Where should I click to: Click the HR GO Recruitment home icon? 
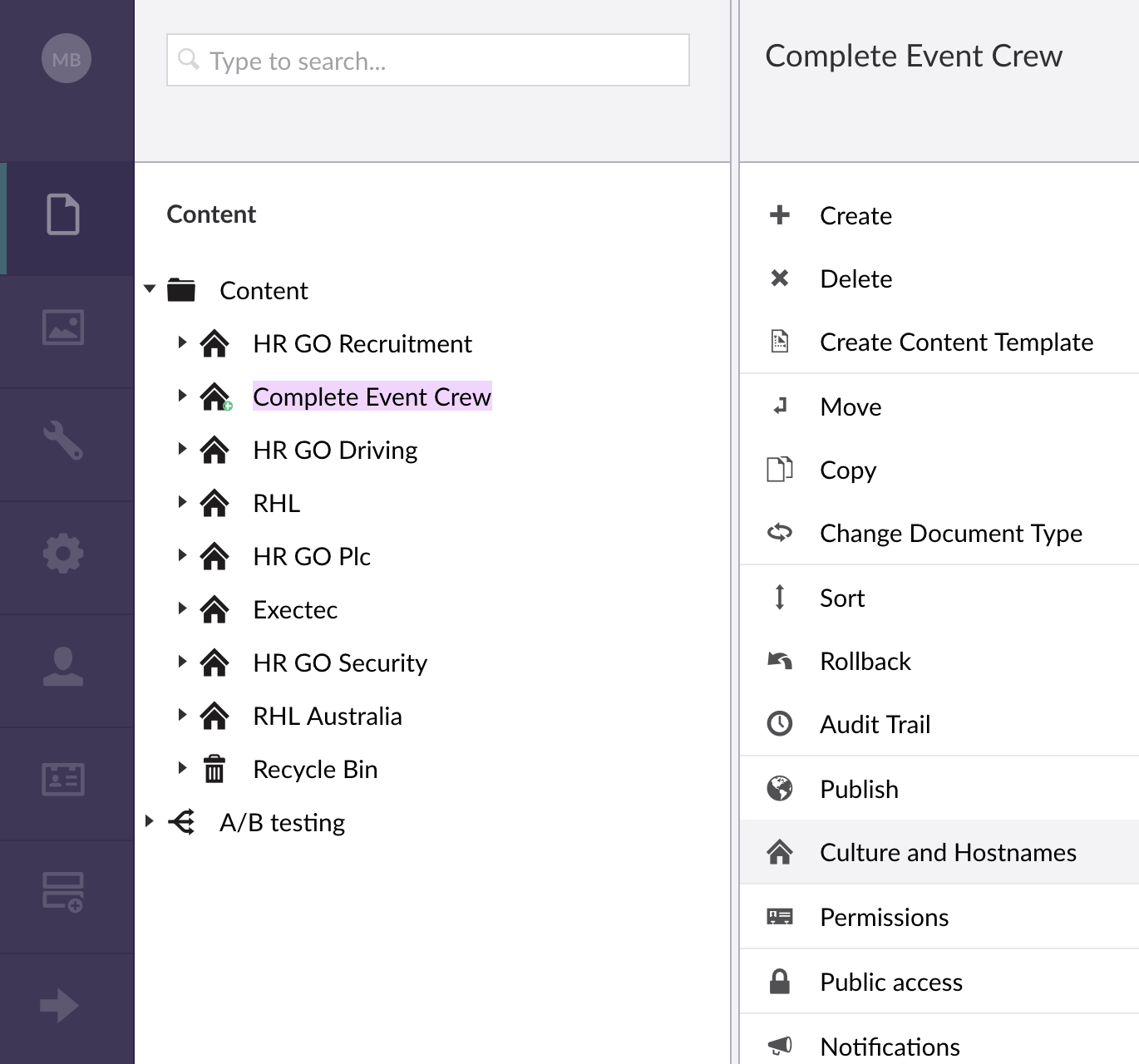click(x=214, y=343)
